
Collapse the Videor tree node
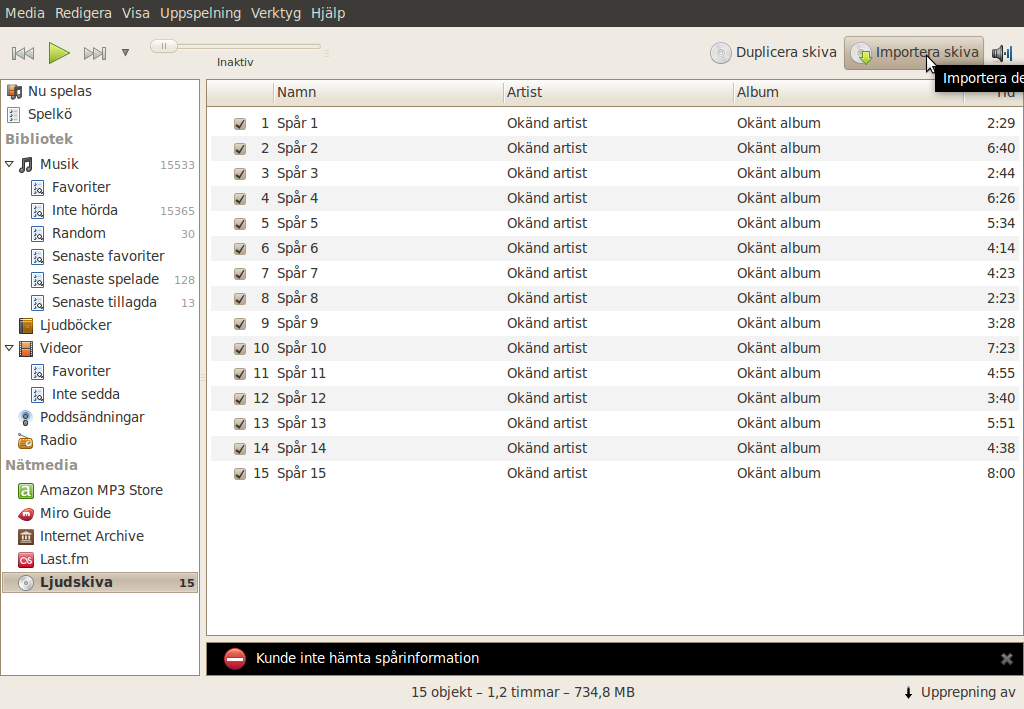click(9, 348)
